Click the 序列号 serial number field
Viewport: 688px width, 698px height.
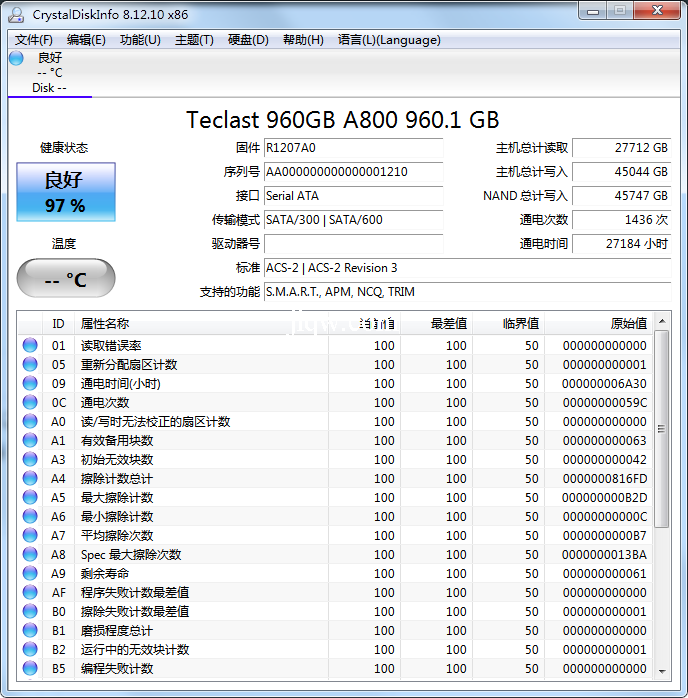[353, 172]
